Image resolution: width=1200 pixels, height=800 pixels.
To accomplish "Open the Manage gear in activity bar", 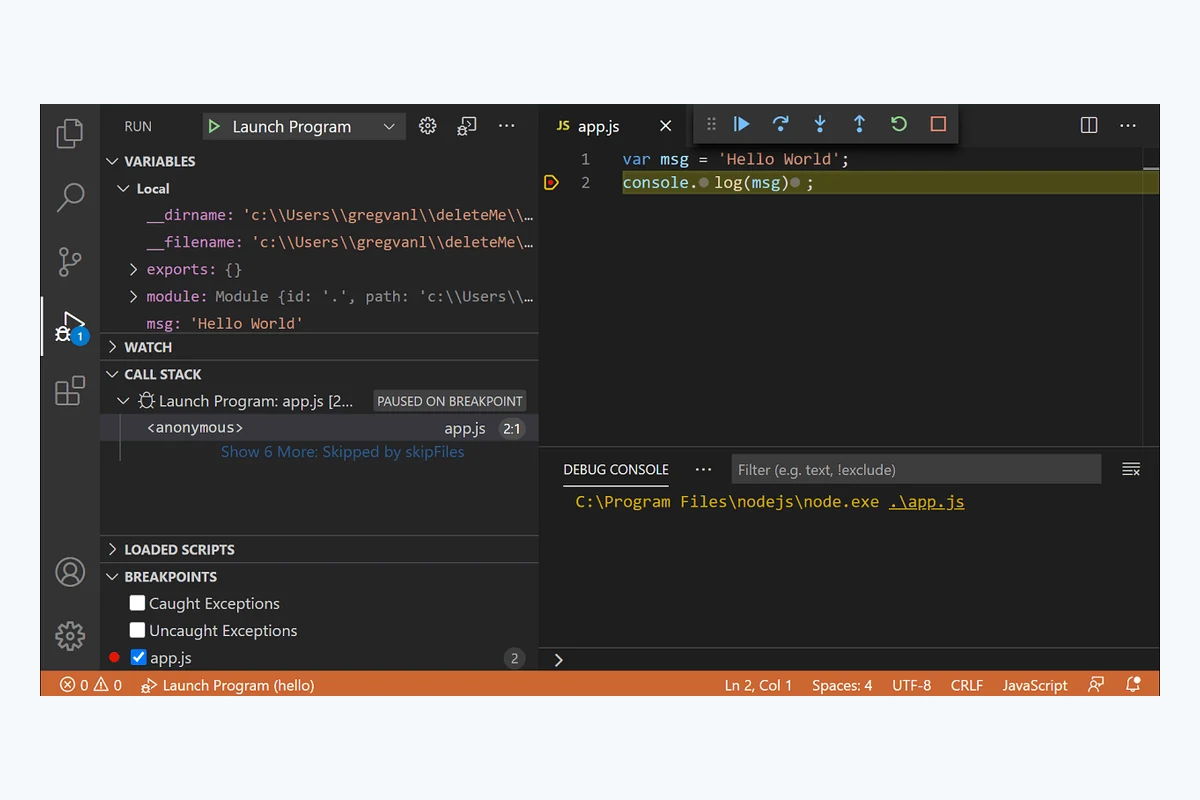I will pyautogui.click(x=69, y=636).
